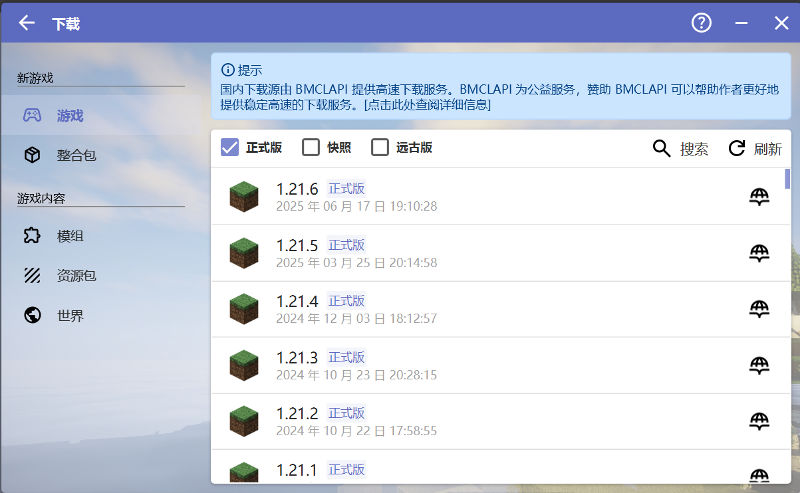Open wiki globe icon for 1.21.5
The image size is (800, 493).
(x=759, y=253)
